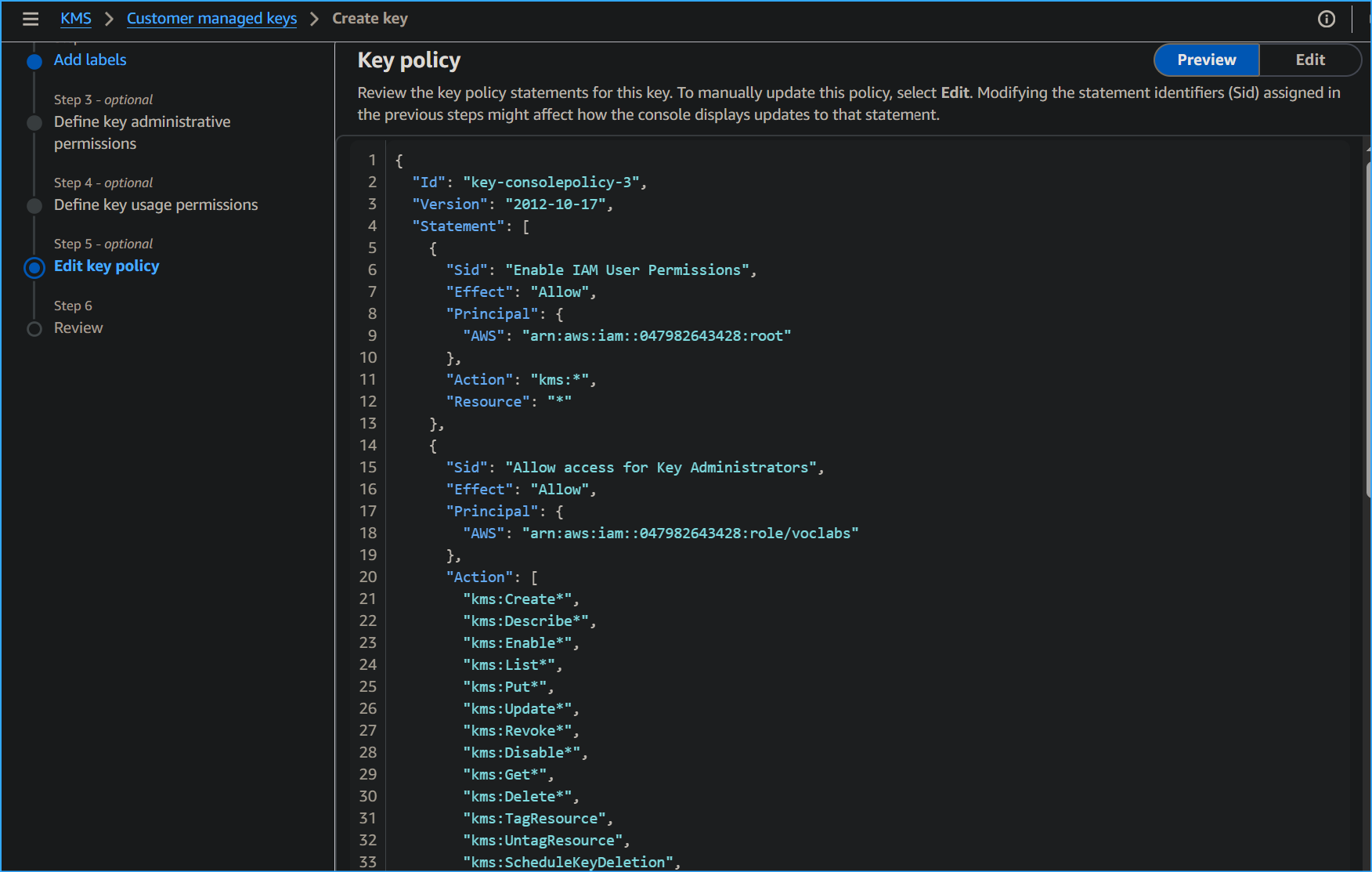The image size is (1372, 872).
Task: Select Edit key policy step
Action: [x=107, y=266]
